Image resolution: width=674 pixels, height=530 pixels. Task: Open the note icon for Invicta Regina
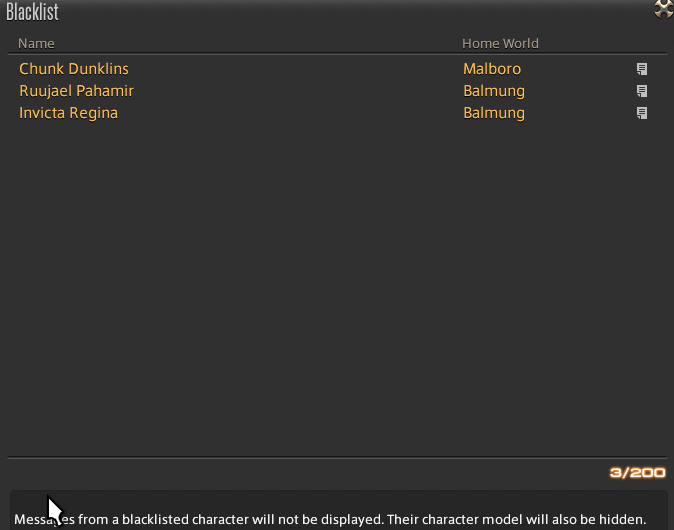point(642,113)
